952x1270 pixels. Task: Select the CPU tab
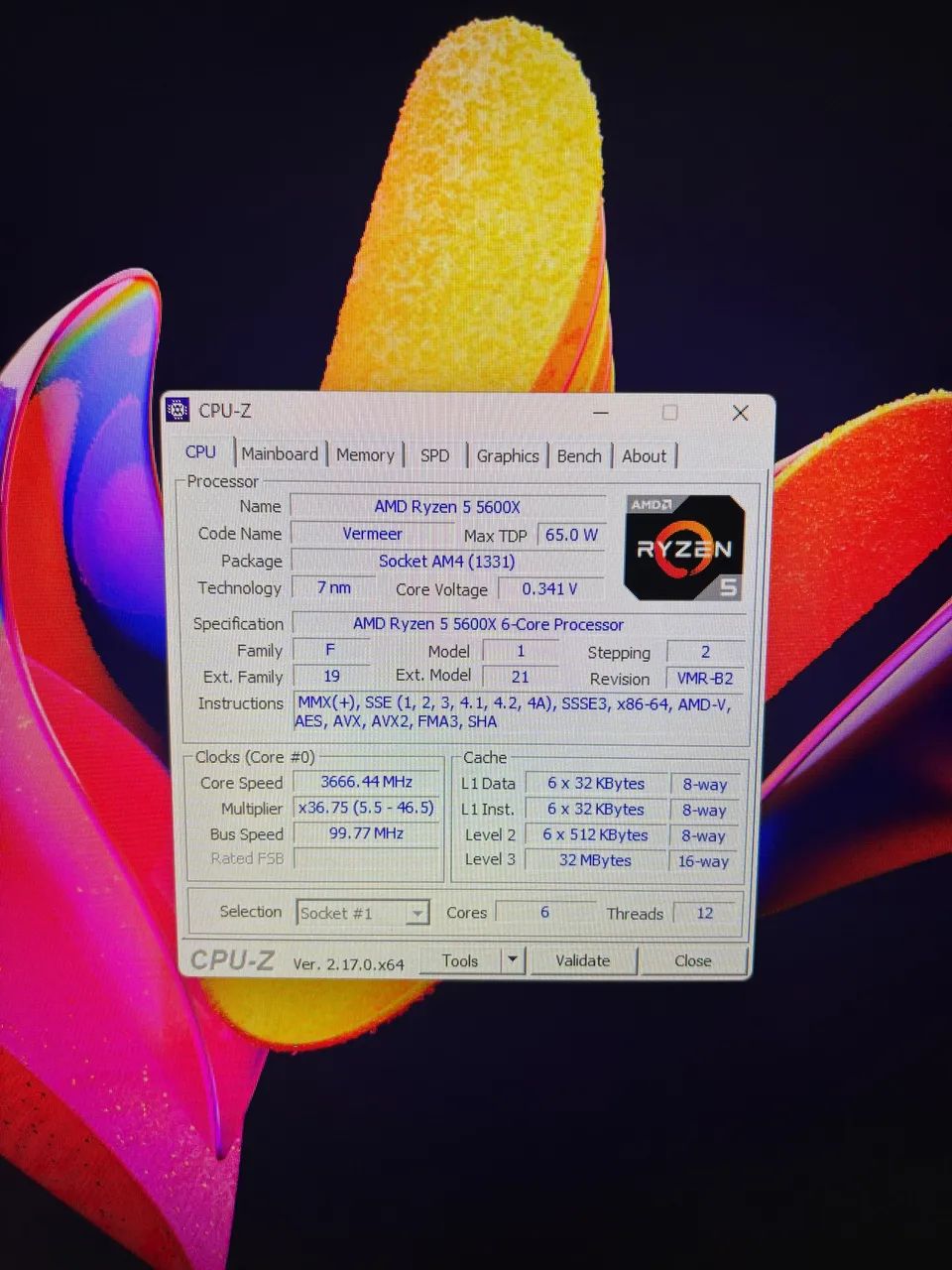pos(201,451)
